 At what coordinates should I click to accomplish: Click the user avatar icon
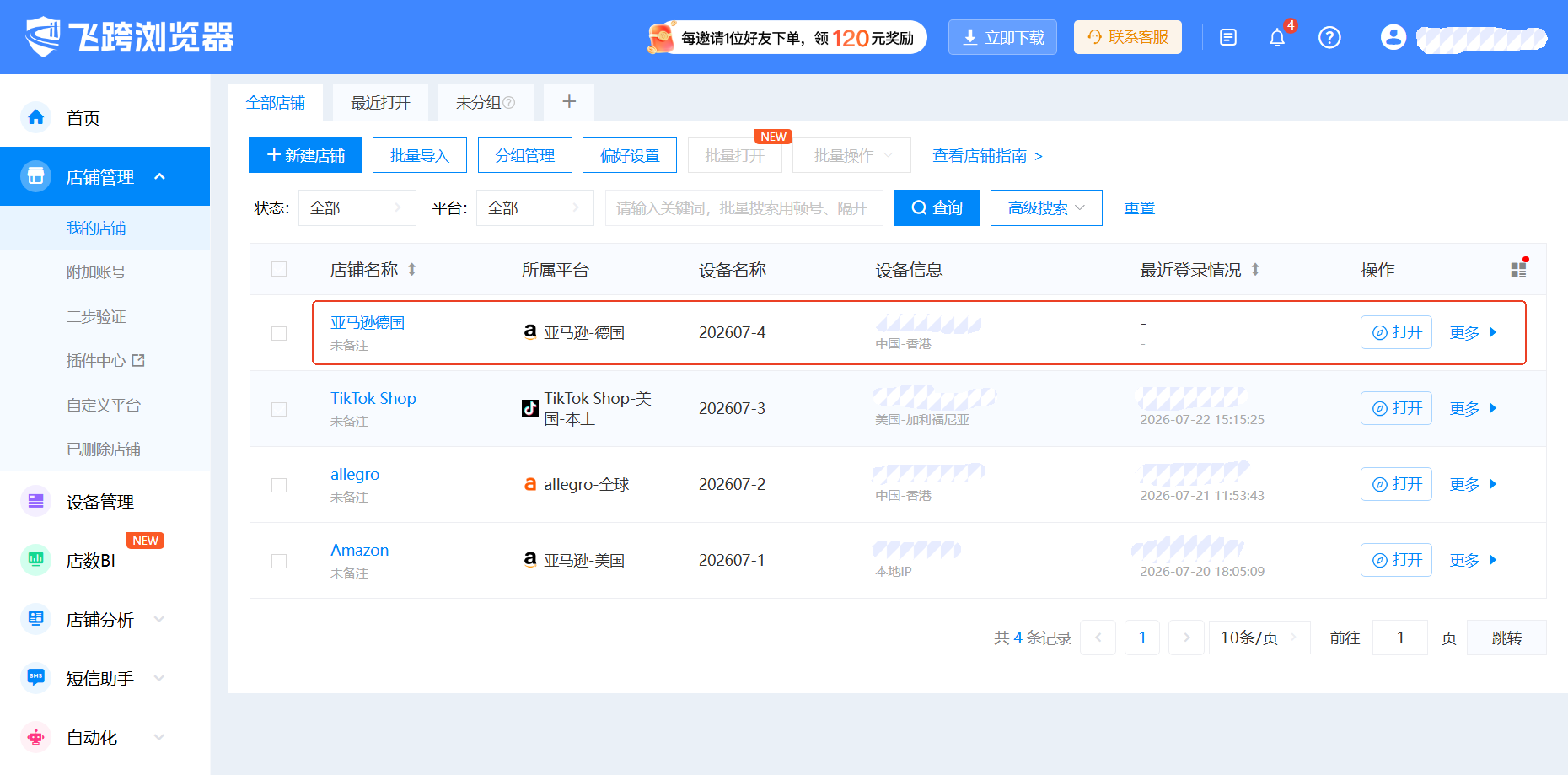[x=1393, y=37]
